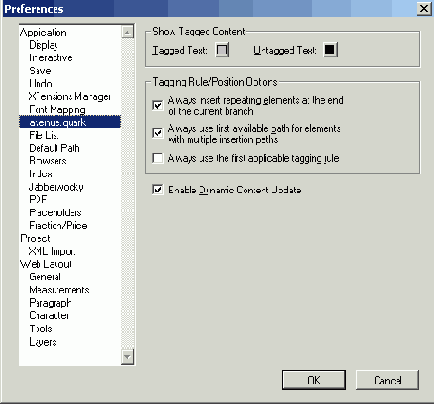Select Font Mapping in the list
Image resolution: width=434 pixels, height=404 pixels.
tap(57, 109)
